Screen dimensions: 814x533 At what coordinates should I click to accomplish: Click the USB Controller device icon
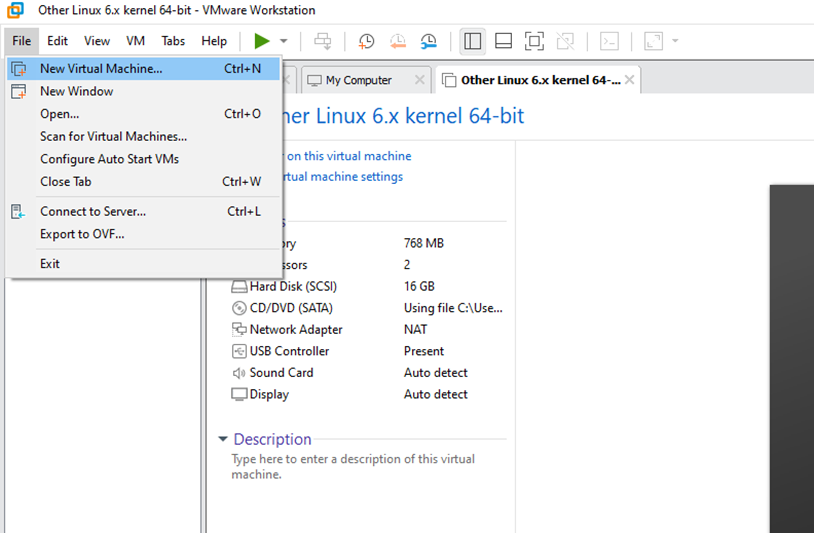point(239,351)
